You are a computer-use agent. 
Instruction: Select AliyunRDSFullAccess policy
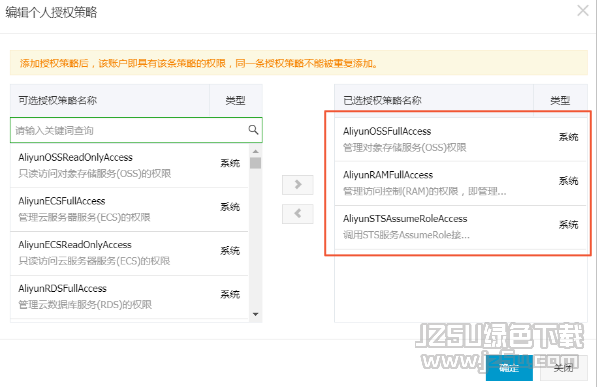click(x=129, y=297)
